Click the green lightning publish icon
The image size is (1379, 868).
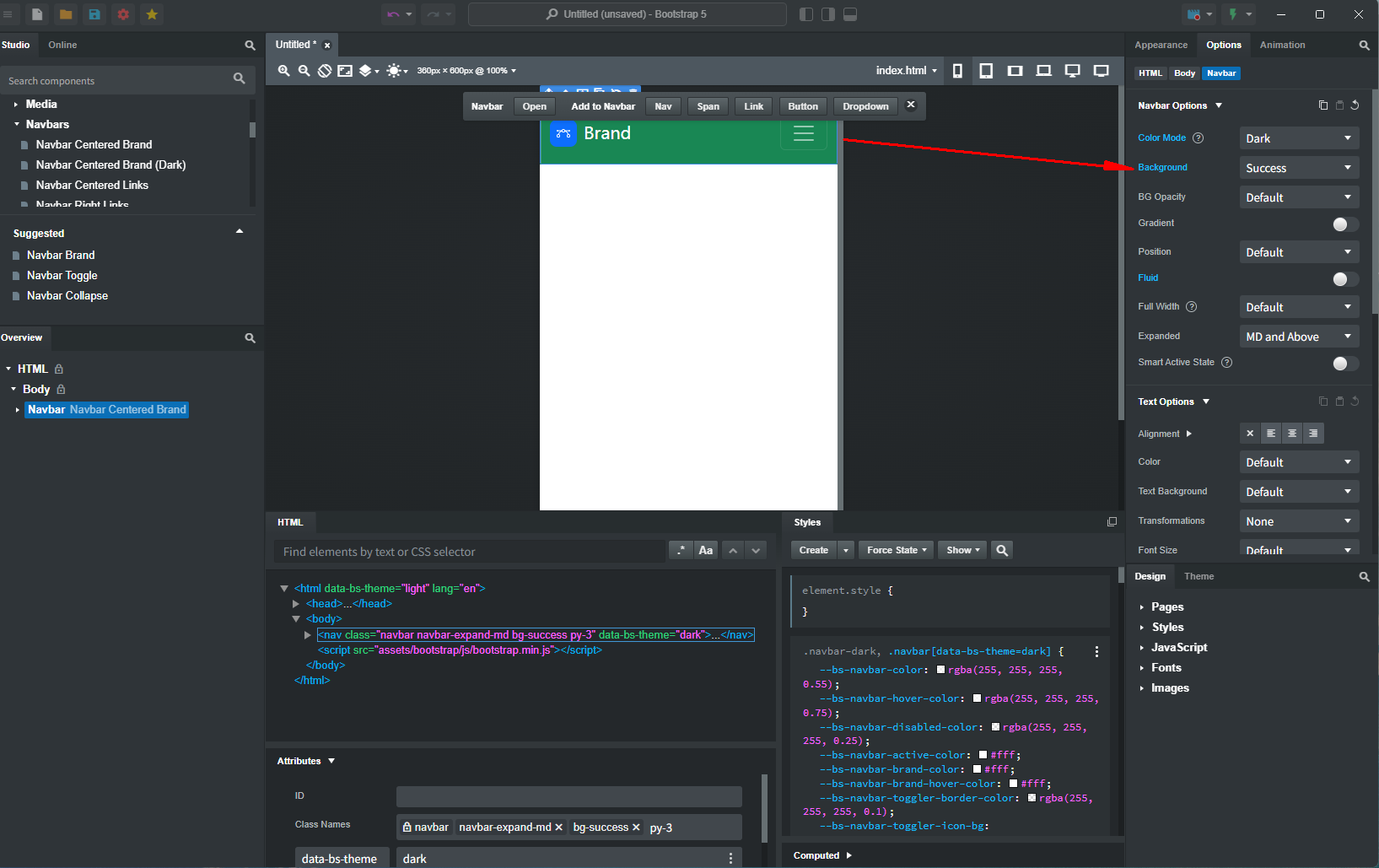[1233, 14]
